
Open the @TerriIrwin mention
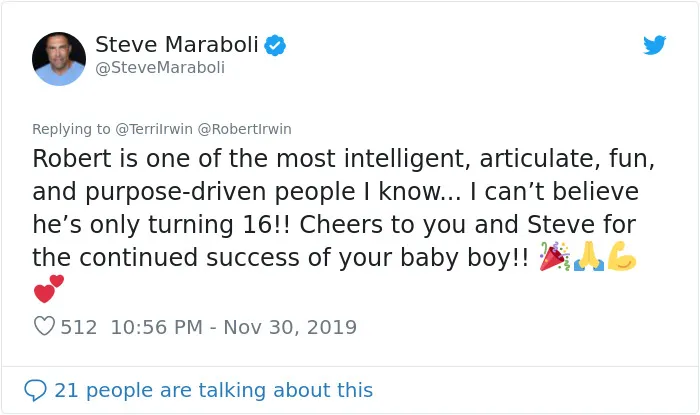(x=154, y=129)
